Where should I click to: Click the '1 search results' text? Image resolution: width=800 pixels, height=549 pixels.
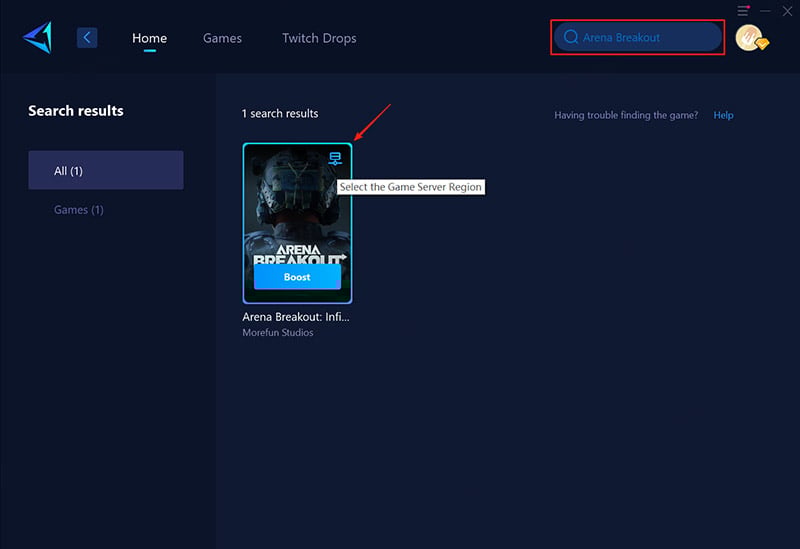pos(280,114)
